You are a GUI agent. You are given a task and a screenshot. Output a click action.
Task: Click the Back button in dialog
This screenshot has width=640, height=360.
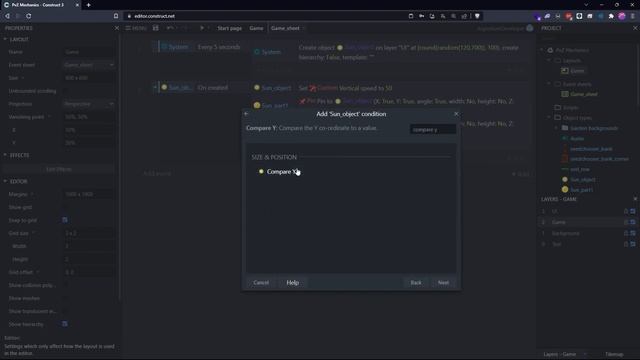pyautogui.click(x=416, y=282)
